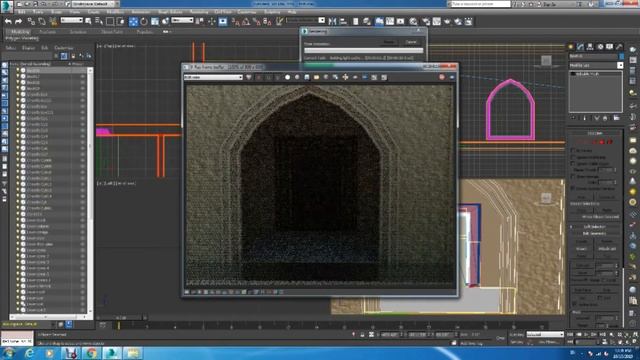
Task: Open the named selection sets dropdown
Action: (305, 20)
